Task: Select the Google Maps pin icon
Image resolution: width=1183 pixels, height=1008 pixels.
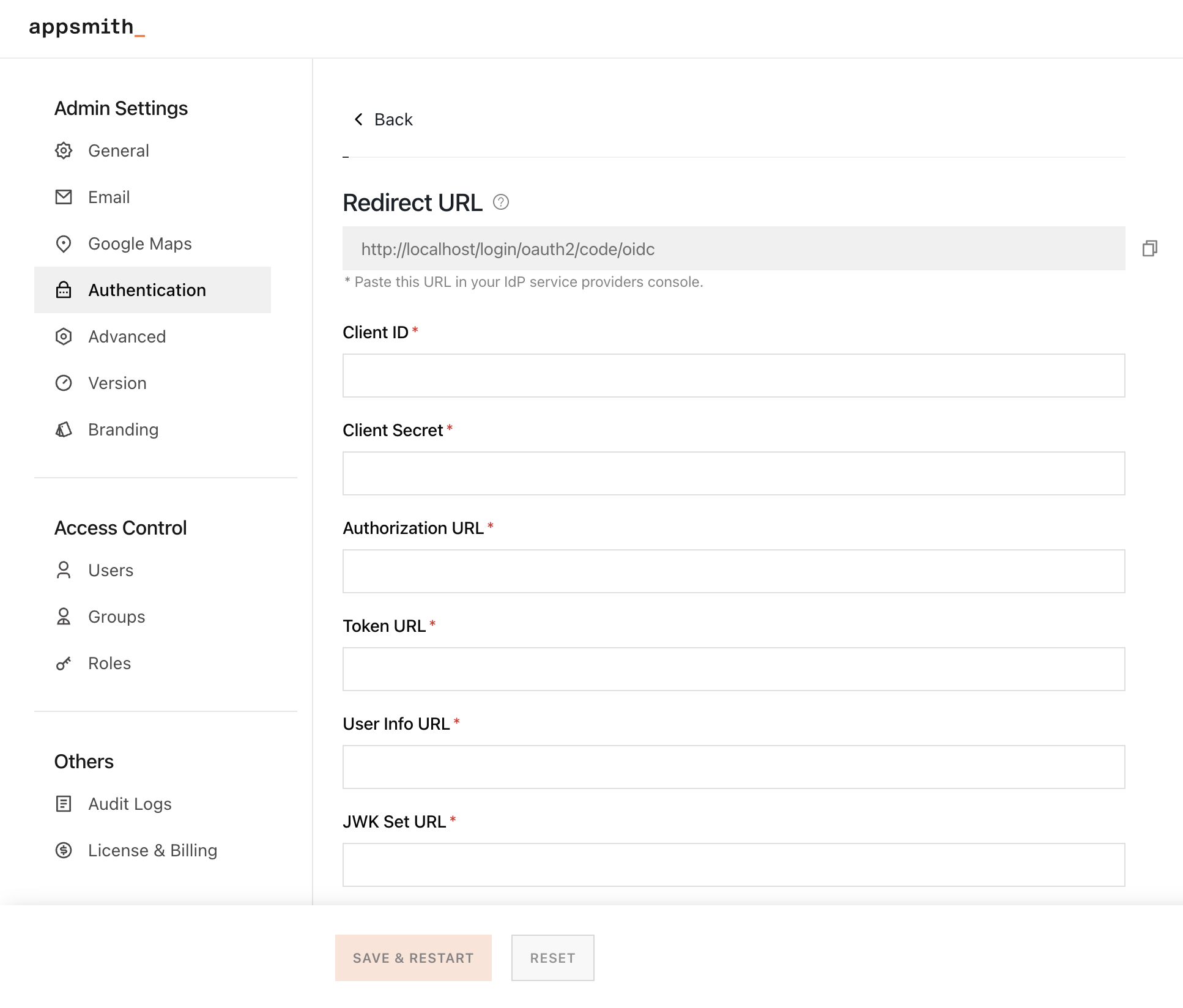Action: (x=64, y=243)
